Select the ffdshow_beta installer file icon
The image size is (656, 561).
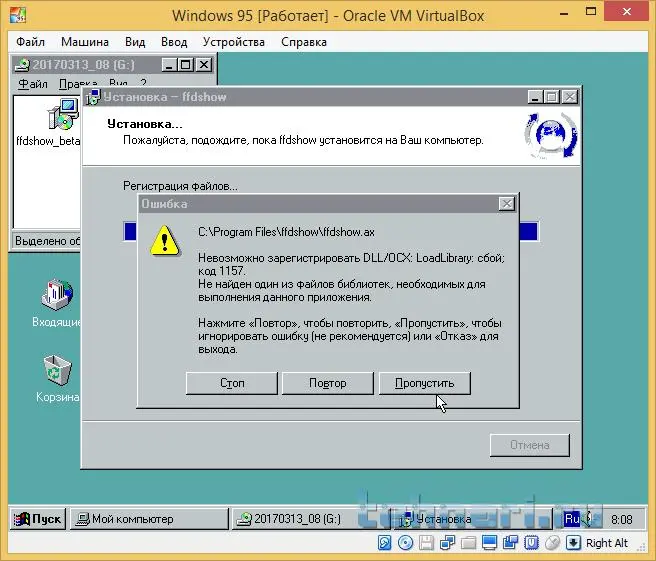point(63,114)
